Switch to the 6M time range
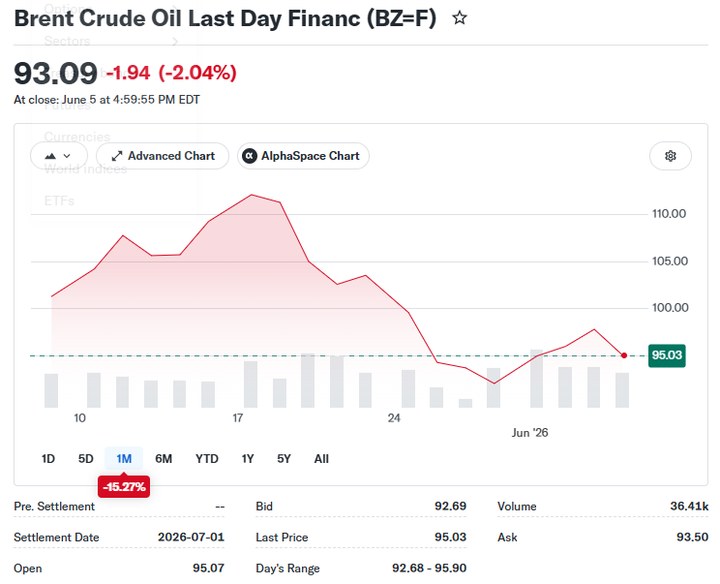Image resolution: width=720 pixels, height=584 pixels. tap(163, 459)
